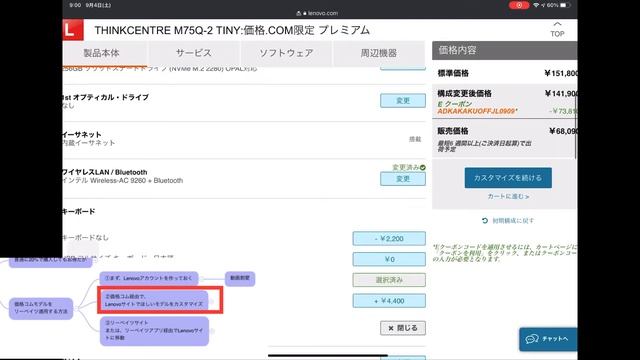This screenshot has width=640, height=360.
Task: Tap the red screen recording indicator
Action: pos(519,5)
